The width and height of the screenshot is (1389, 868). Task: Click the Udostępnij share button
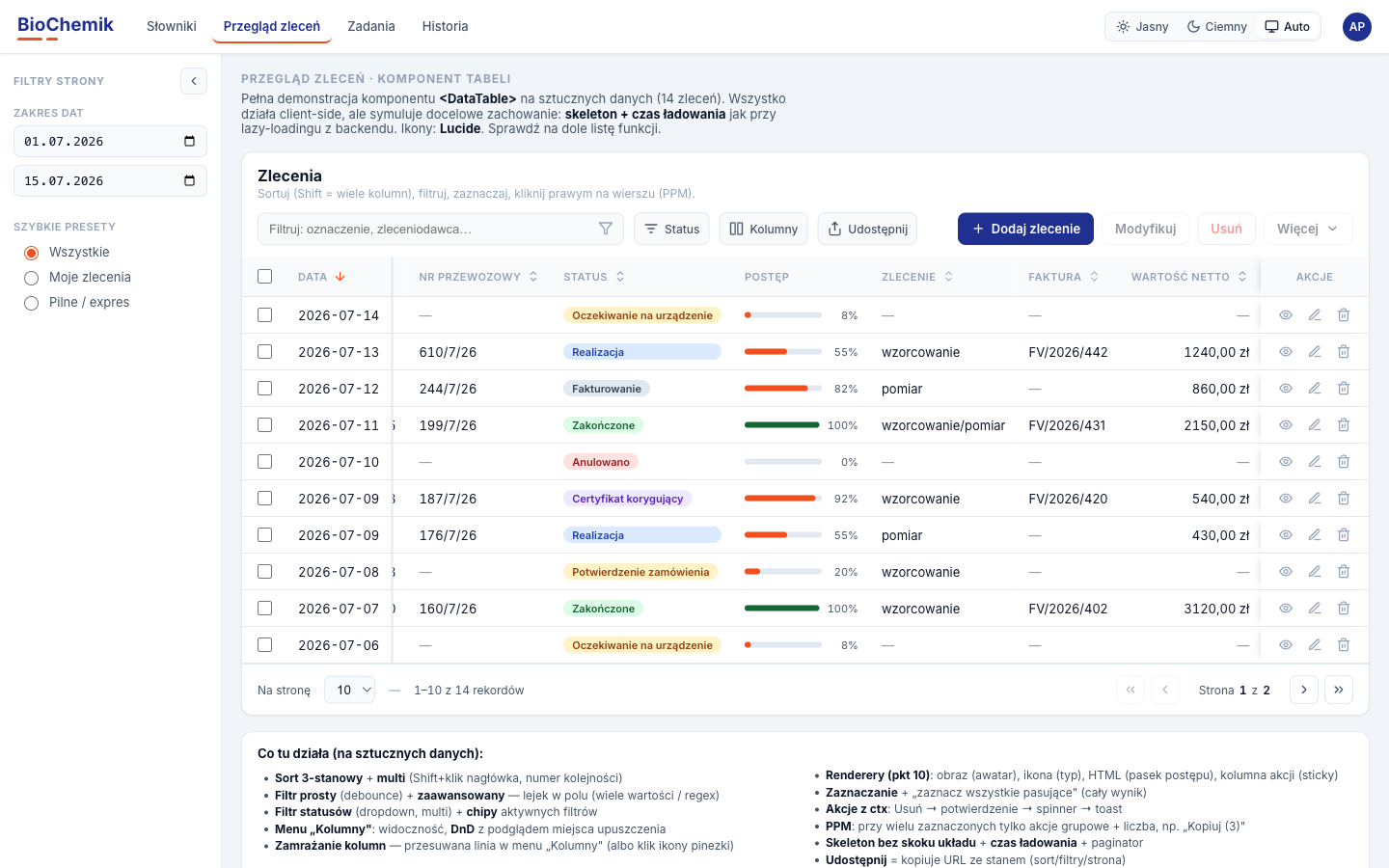[x=867, y=229]
